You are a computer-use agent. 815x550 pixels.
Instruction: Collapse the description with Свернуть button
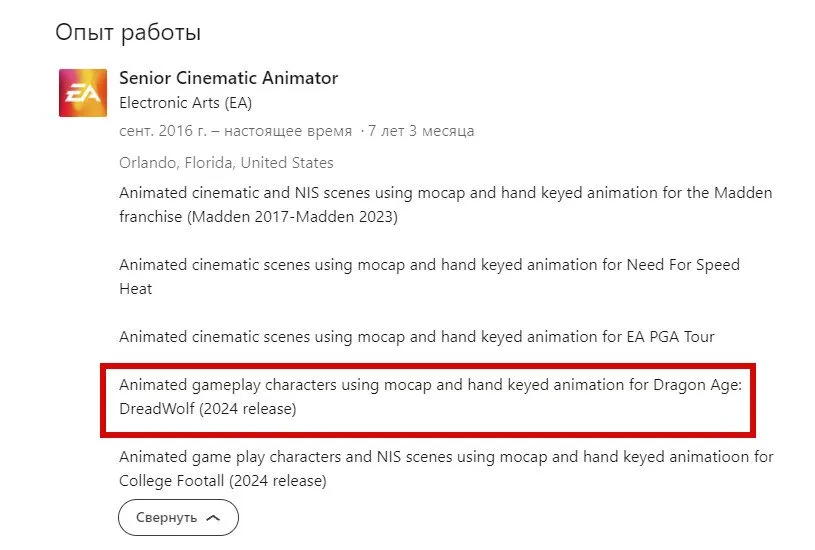point(178,517)
